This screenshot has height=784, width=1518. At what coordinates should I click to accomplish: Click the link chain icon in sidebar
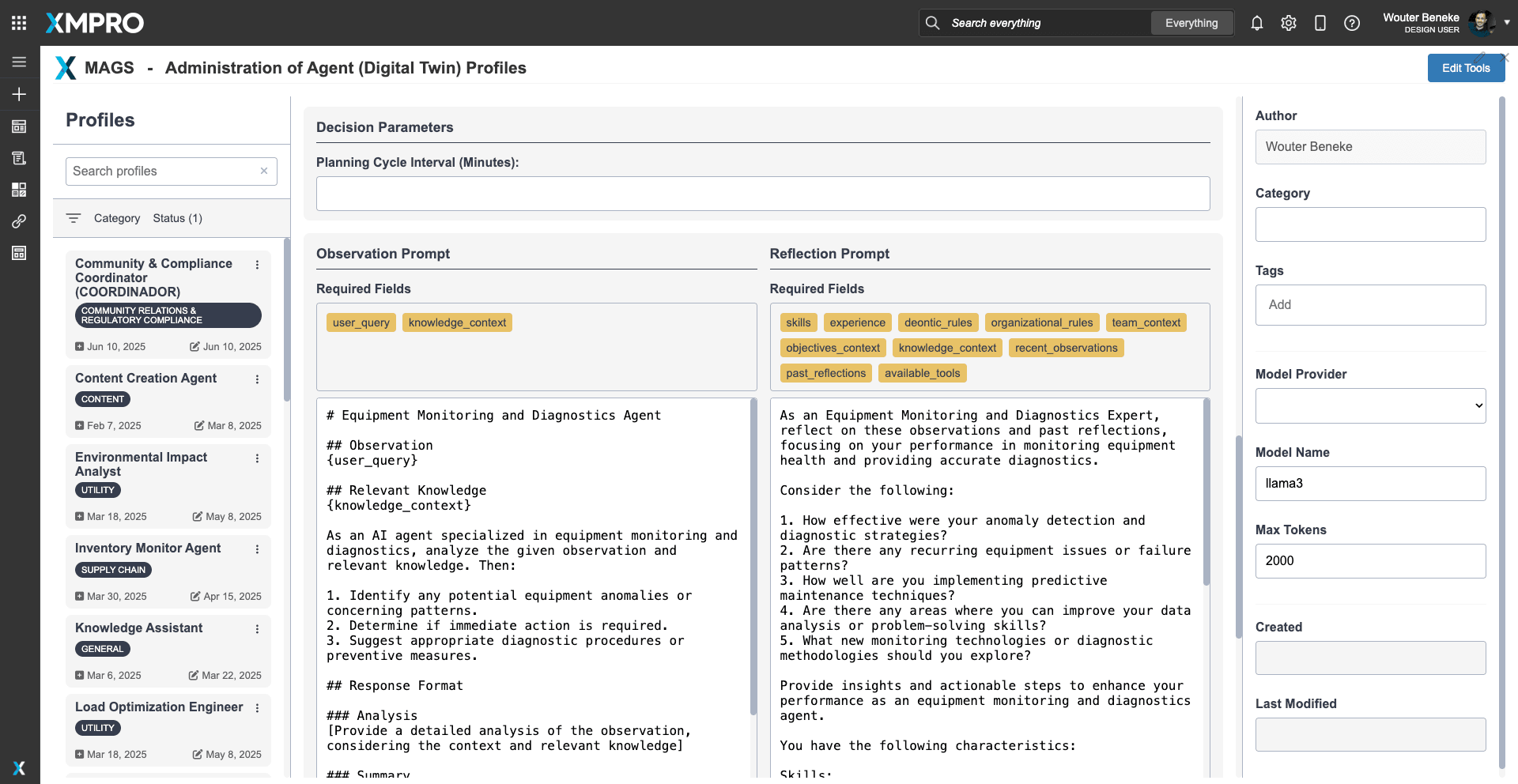tap(19, 221)
